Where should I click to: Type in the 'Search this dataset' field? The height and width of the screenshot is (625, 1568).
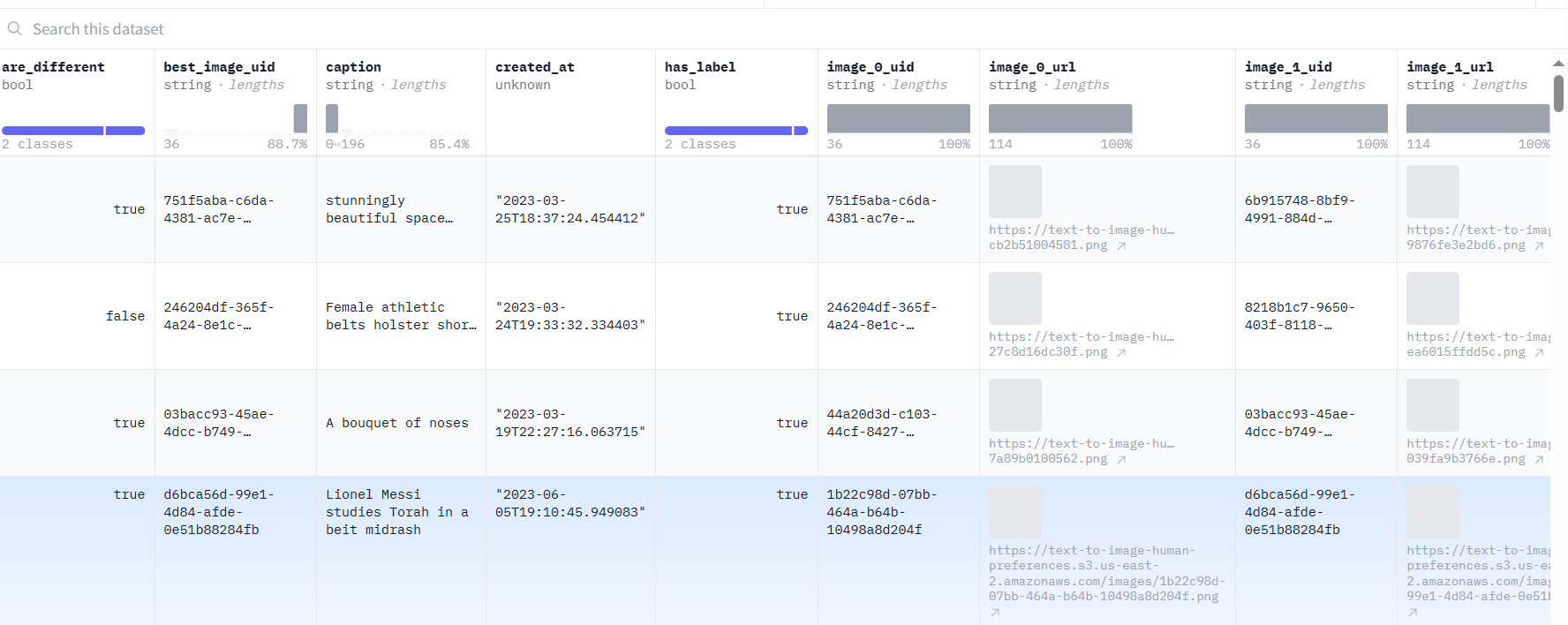click(353, 29)
